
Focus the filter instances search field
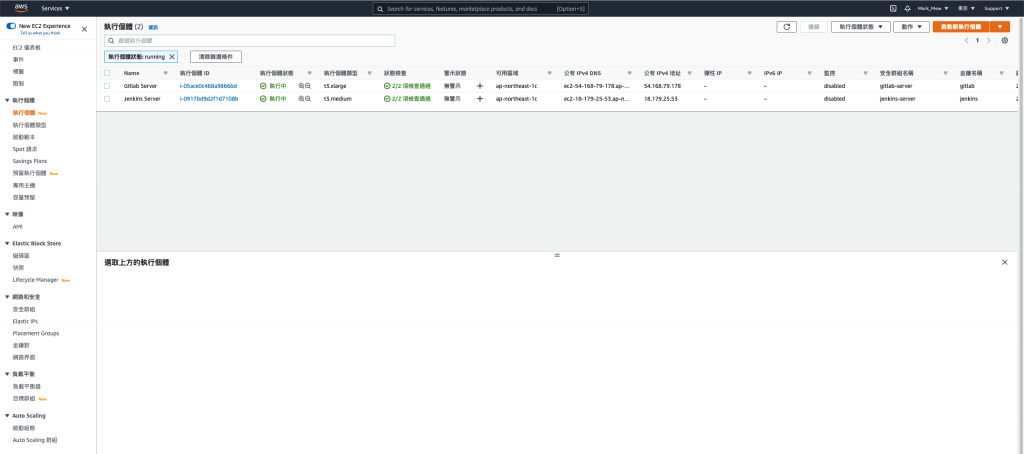[249, 41]
